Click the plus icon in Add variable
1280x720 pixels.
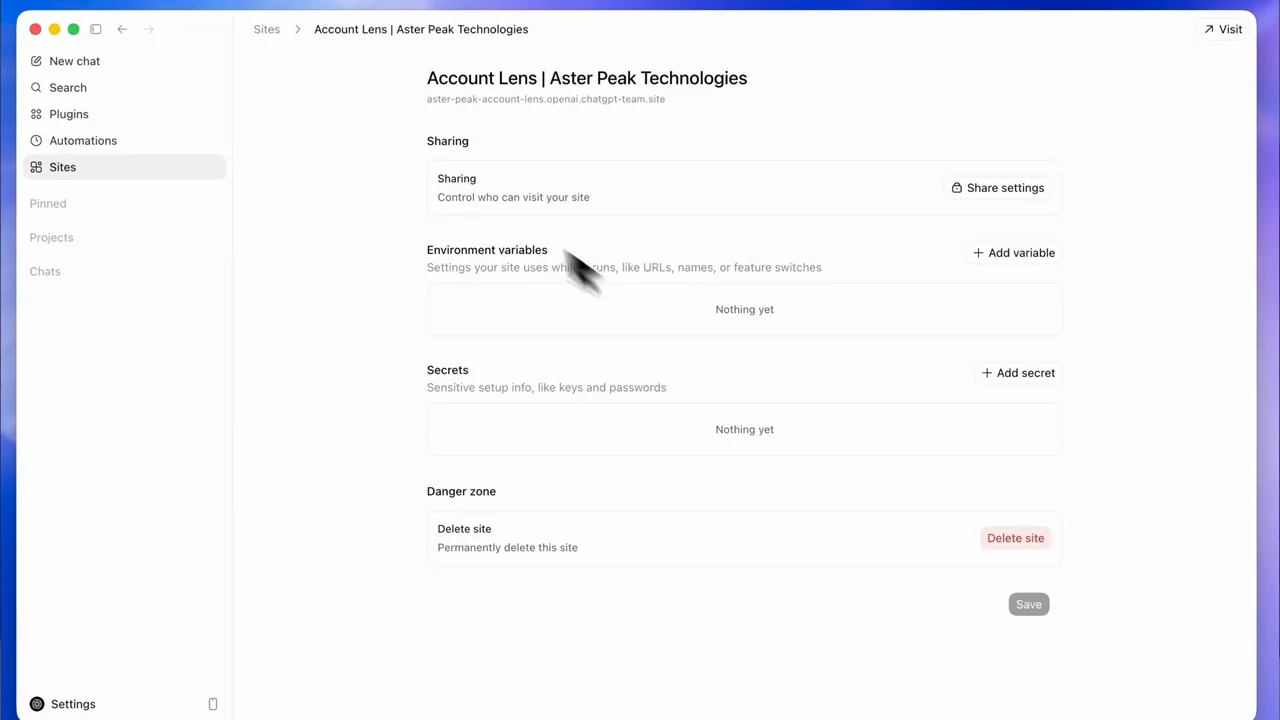(978, 253)
